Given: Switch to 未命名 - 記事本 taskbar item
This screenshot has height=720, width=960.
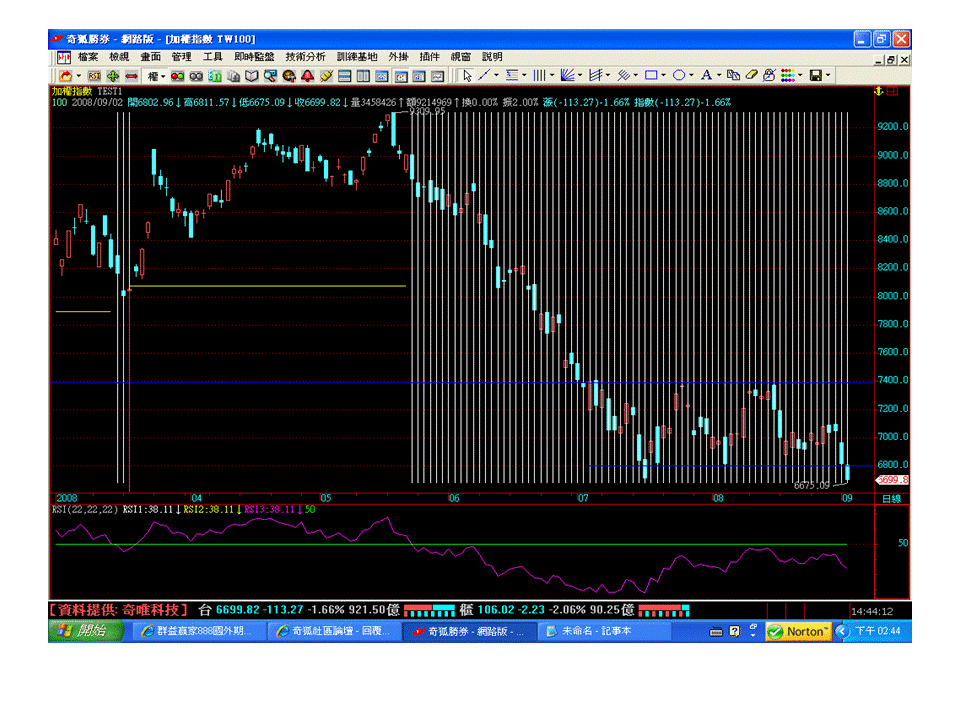Looking at the screenshot, I should coord(604,631).
